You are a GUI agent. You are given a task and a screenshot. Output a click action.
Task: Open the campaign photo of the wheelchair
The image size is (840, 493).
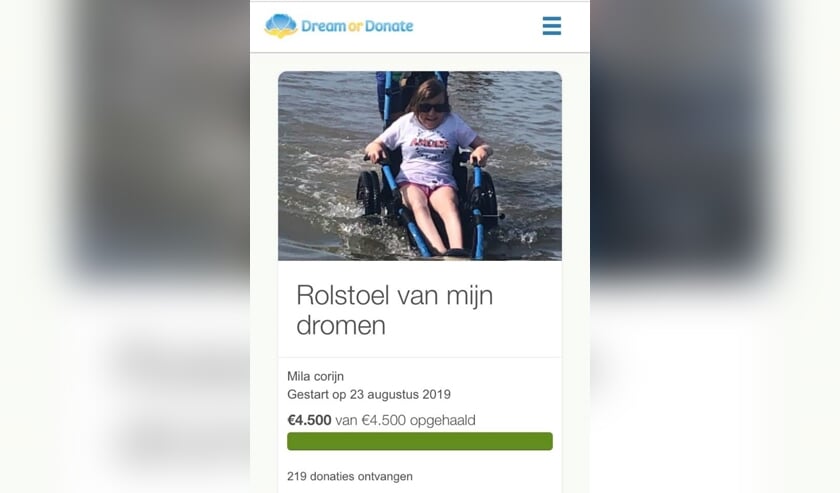point(419,166)
